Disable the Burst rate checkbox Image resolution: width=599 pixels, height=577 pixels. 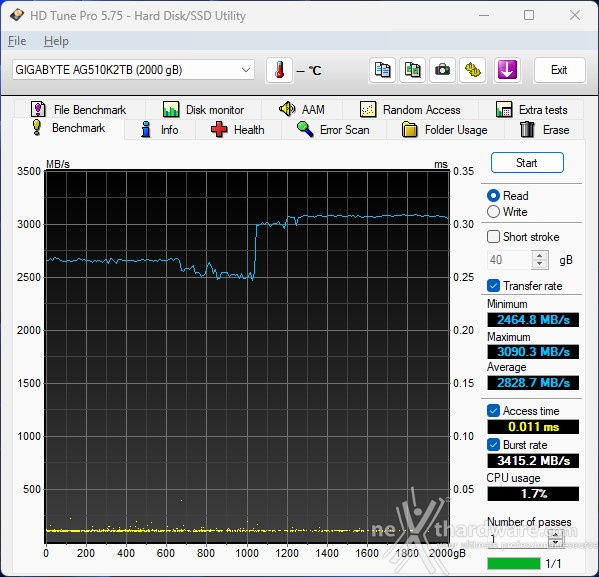point(493,444)
